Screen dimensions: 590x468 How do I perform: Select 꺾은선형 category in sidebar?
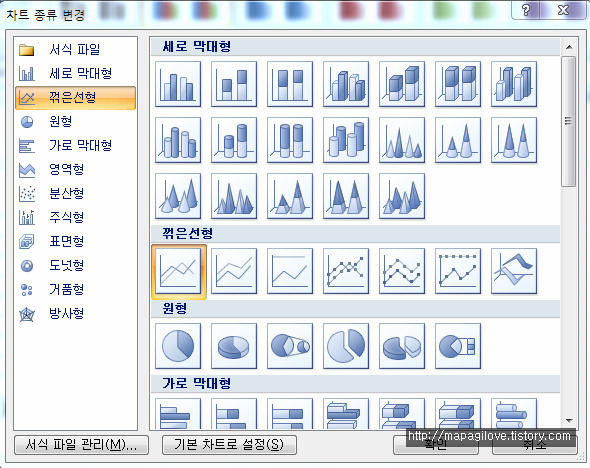75,98
